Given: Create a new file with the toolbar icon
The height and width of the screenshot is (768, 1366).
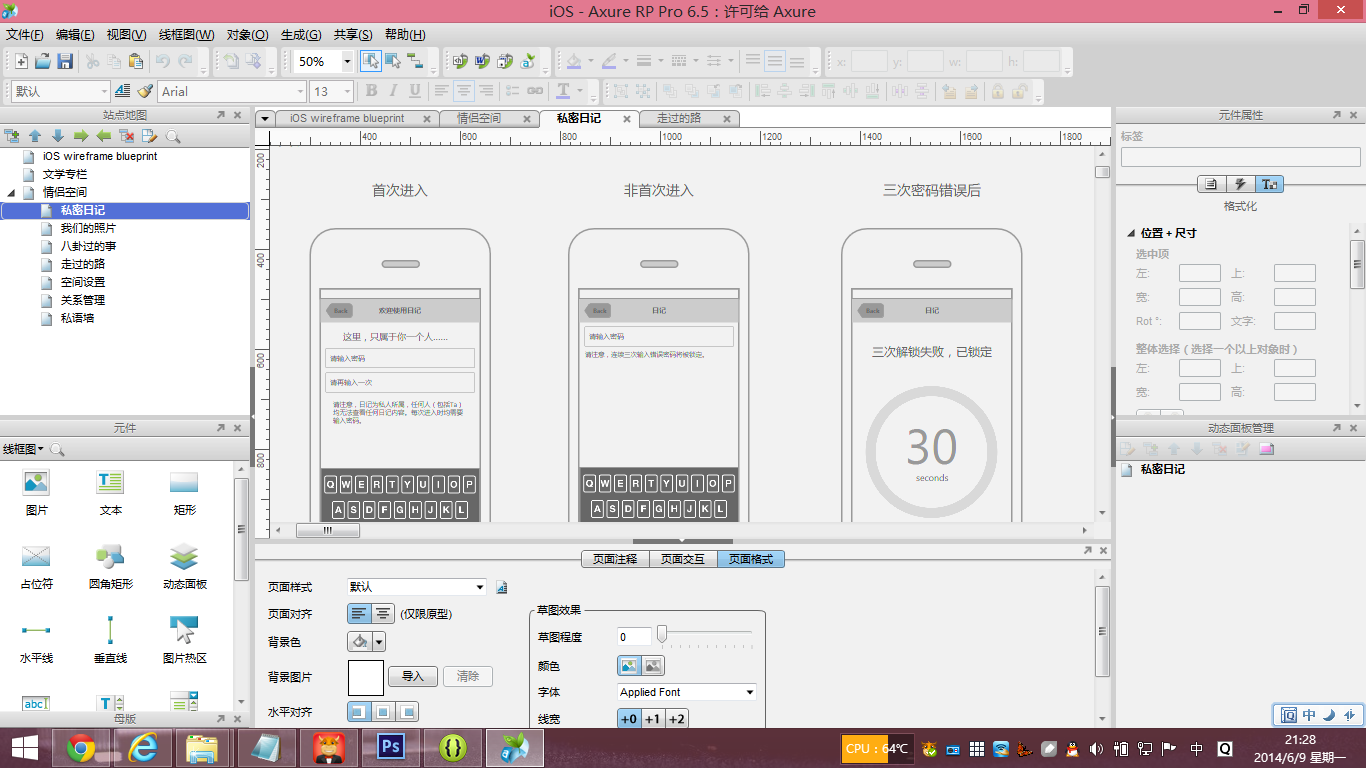Looking at the screenshot, I should click(20, 61).
